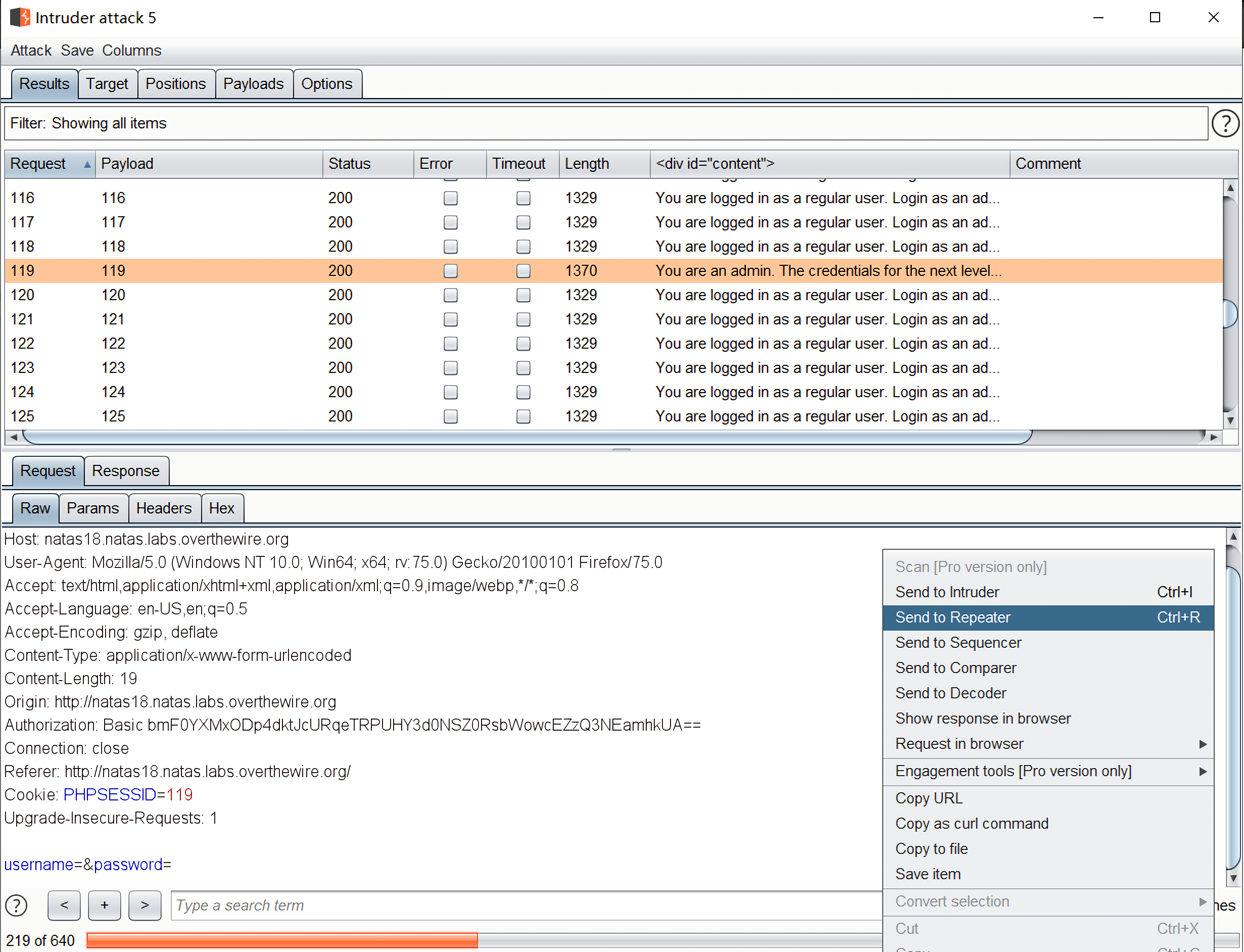Viewport: 1244px width, 952px height.
Task: Switch to the Payloads tab
Action: tap(253, 84)
